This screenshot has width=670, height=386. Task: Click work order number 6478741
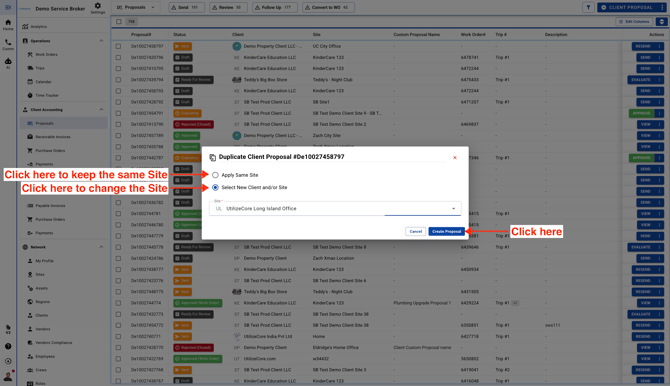pos(470,57)
